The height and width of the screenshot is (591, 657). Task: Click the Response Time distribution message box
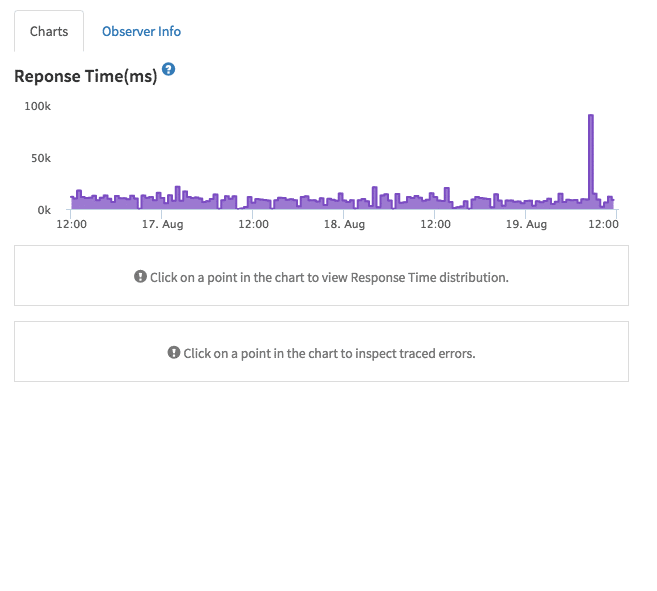[321, 275]
